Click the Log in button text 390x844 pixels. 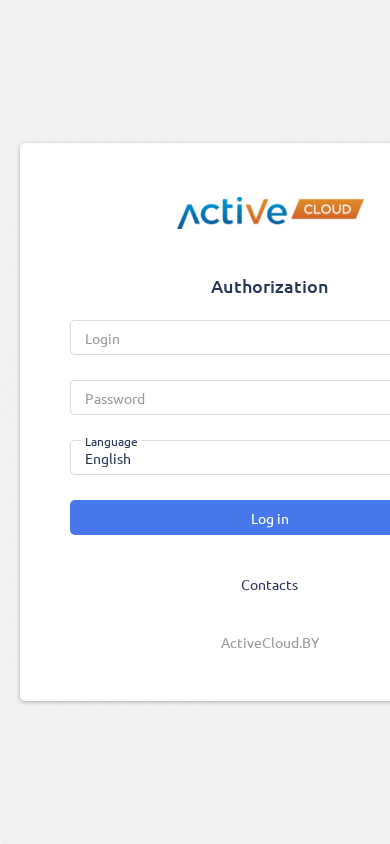pos(270,519)
